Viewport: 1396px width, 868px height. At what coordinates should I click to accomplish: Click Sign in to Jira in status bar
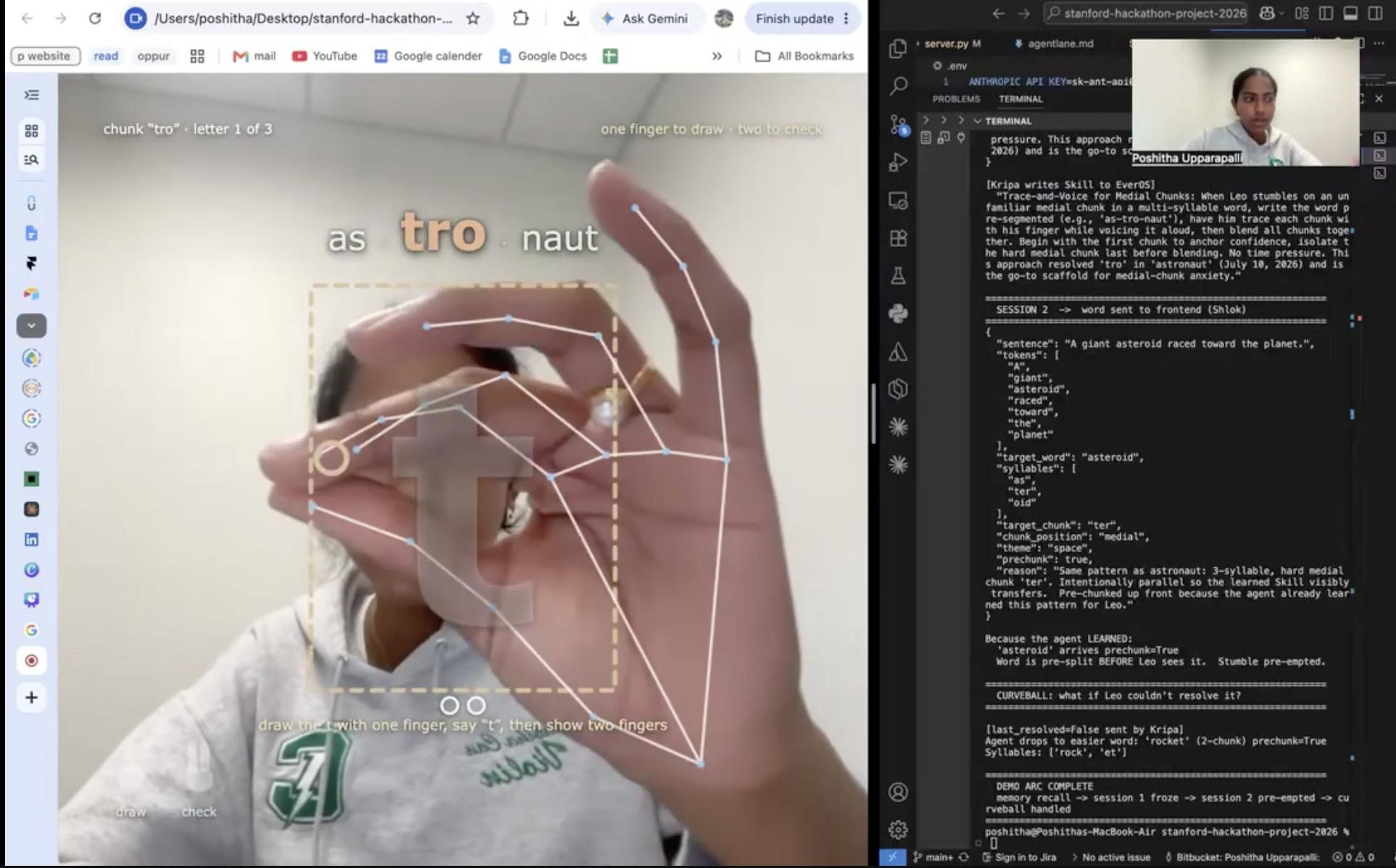1019,857
